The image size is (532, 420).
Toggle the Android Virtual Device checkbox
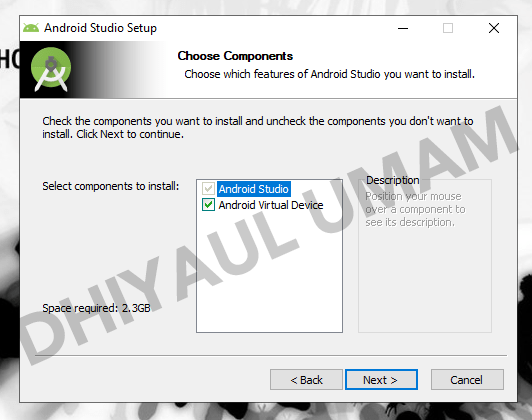(208, 205)
